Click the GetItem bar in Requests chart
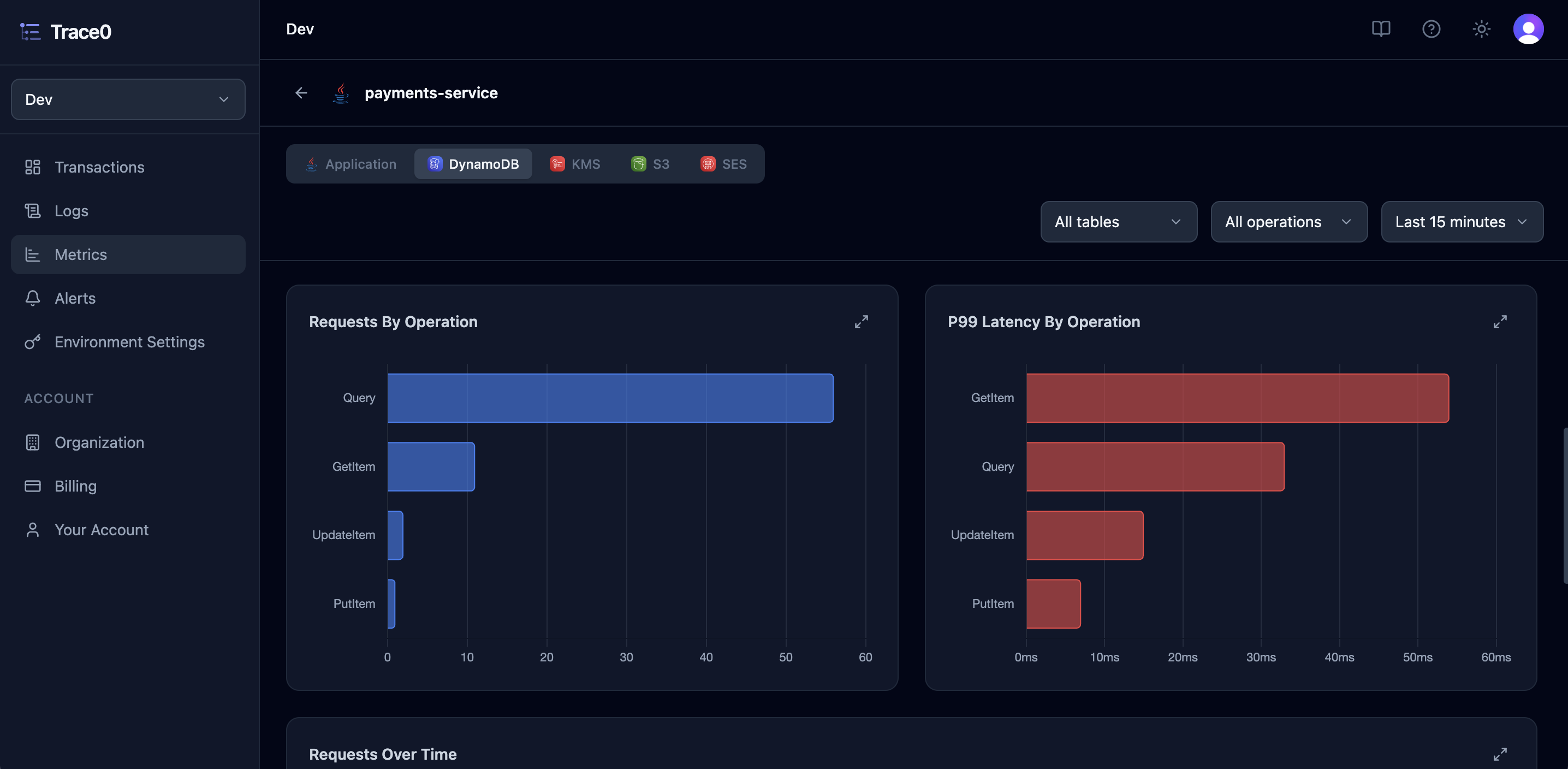The width and height of the screenshot is (1568, 769). [431, 466]
